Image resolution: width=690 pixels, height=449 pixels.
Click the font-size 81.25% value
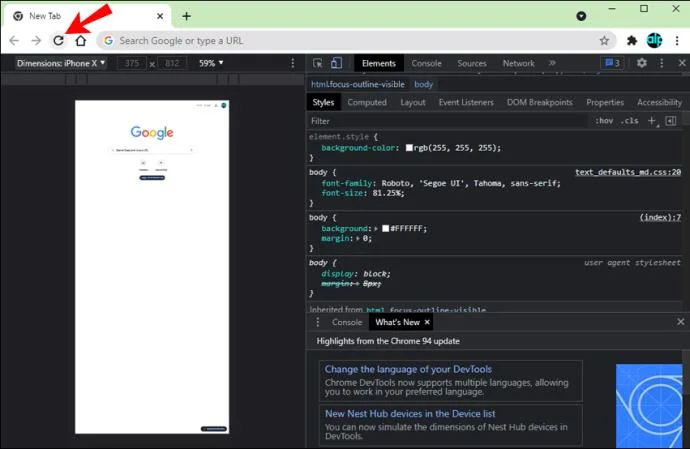386,193
